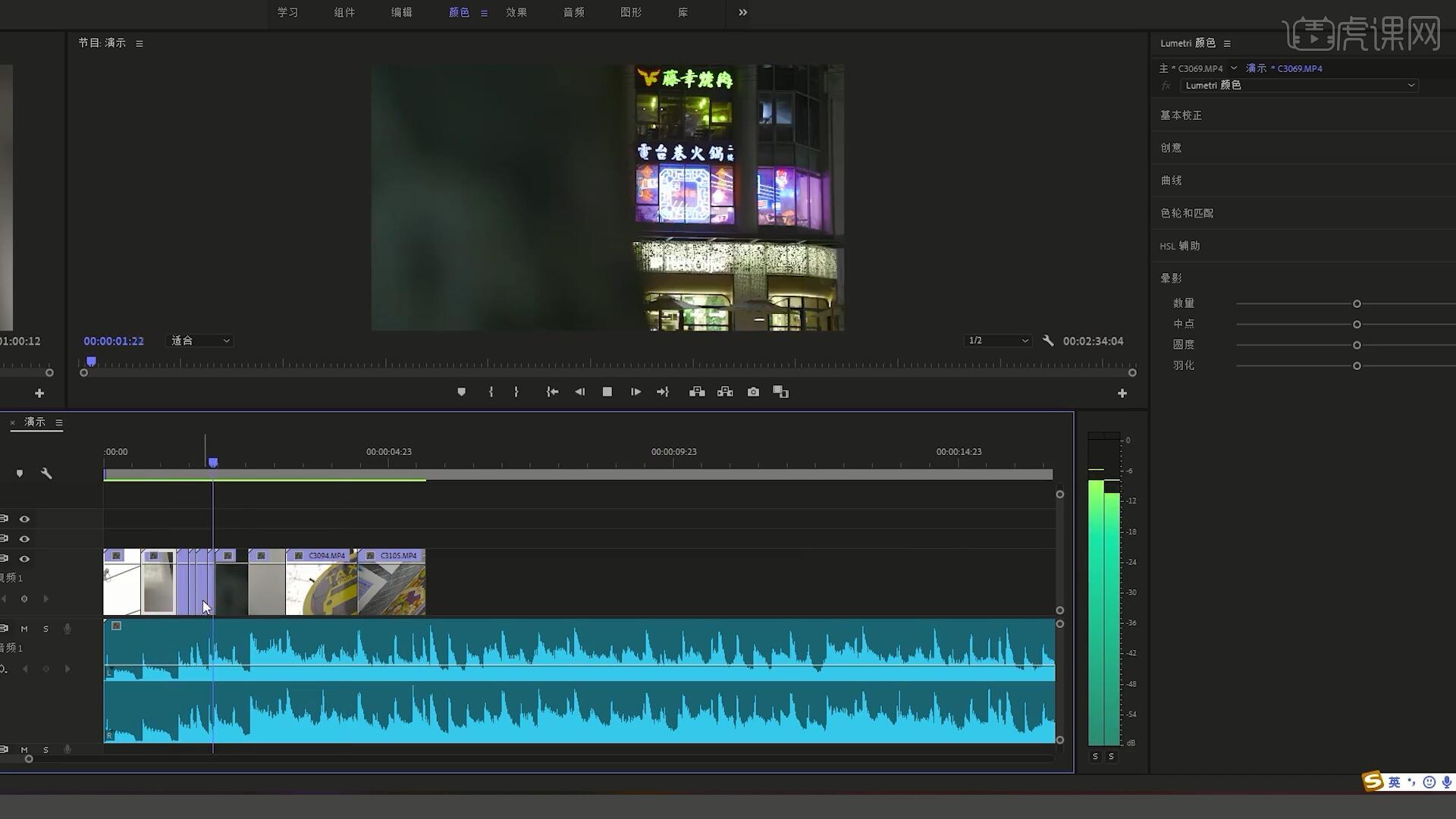Switch to the 编辑 workspace
Image resolution: width=1456 pixels, height=819 pixels.
[402, 13]
